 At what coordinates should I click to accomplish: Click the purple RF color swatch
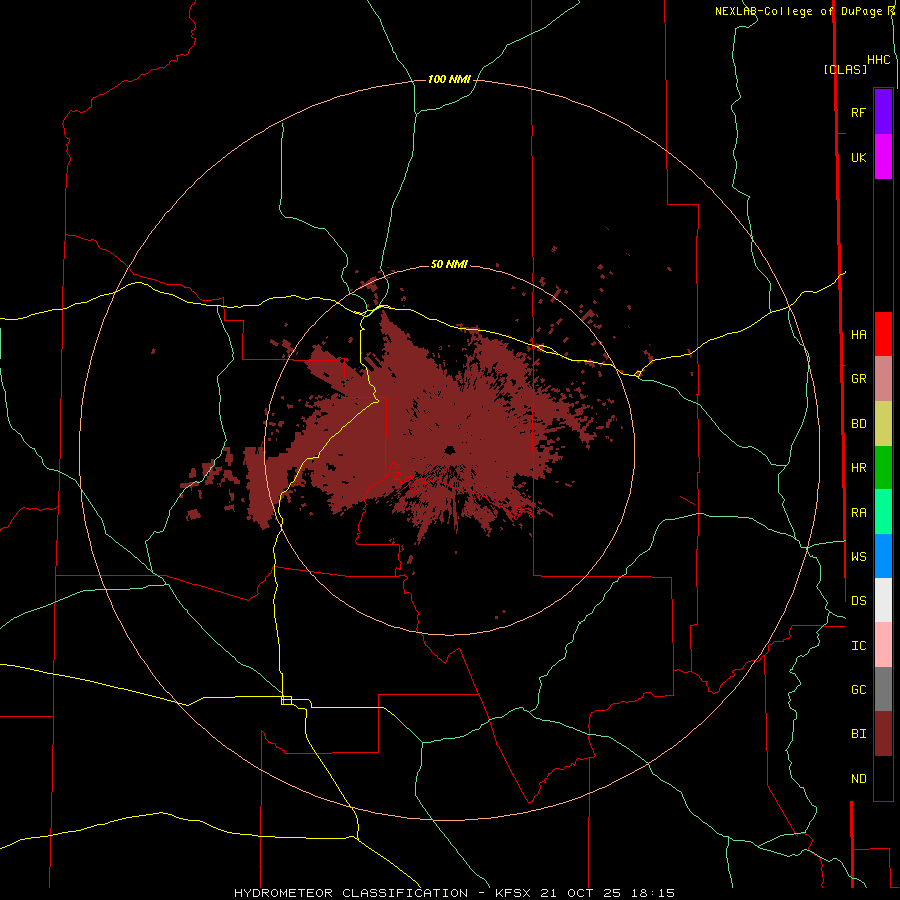coord(883,112)
